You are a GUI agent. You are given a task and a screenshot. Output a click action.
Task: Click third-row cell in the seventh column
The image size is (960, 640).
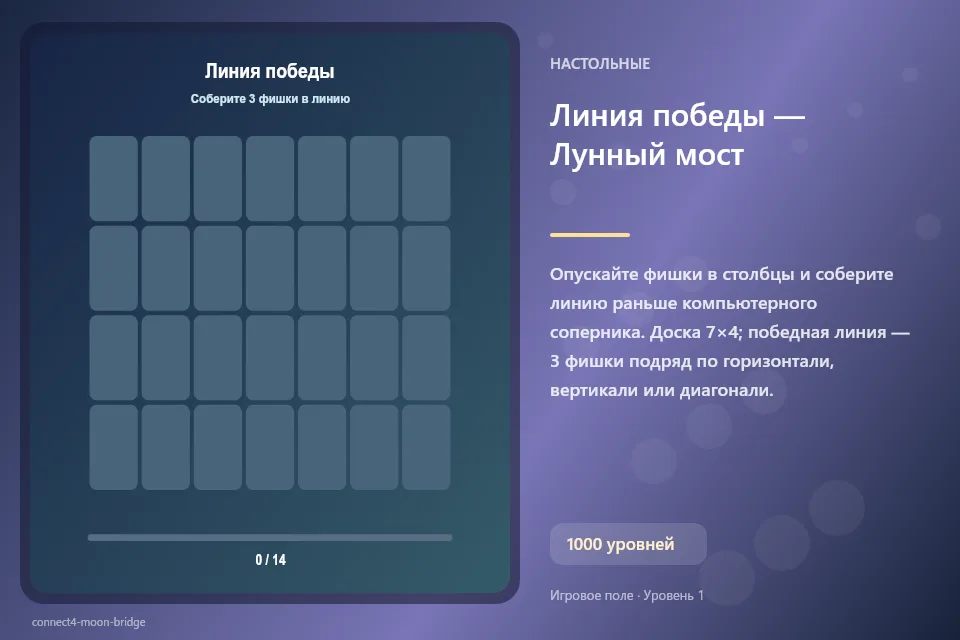(426, 358)
